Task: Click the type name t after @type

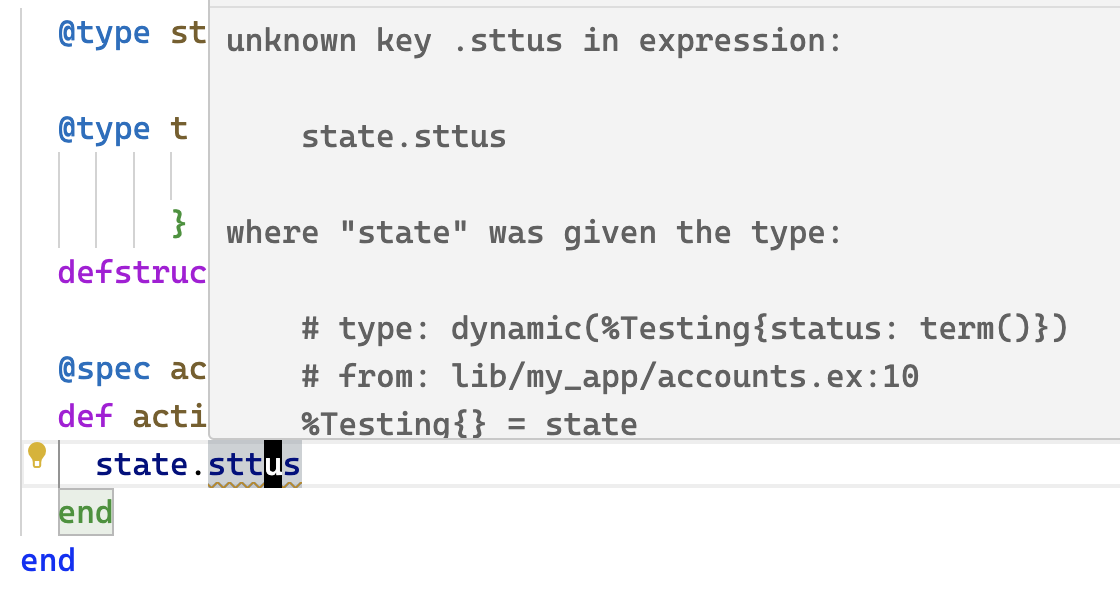Action: point(179,129)
